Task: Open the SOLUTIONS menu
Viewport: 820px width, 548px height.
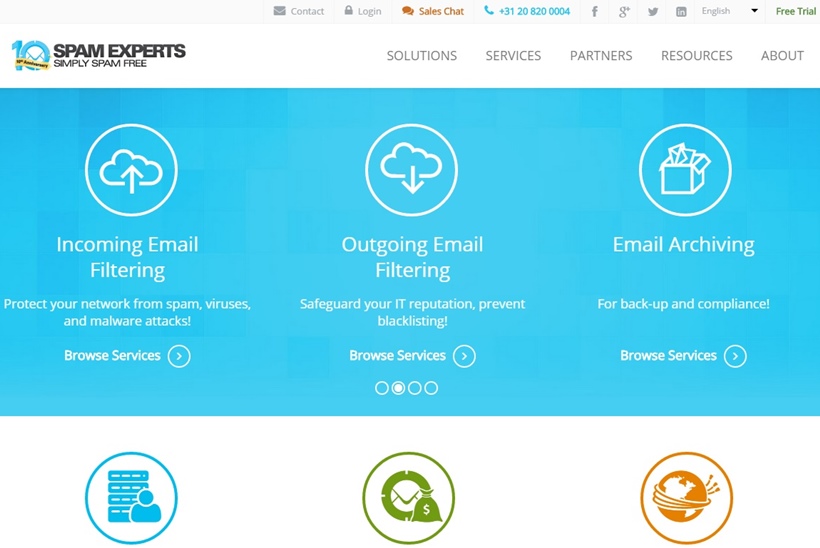Action: tap(422, 55)
